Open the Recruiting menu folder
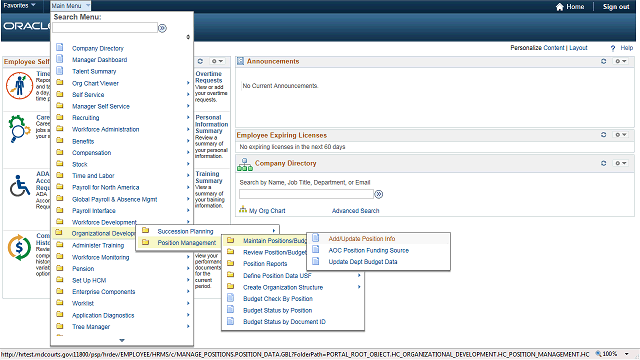Viewport: 640px width, 360px height. [85, 118]
